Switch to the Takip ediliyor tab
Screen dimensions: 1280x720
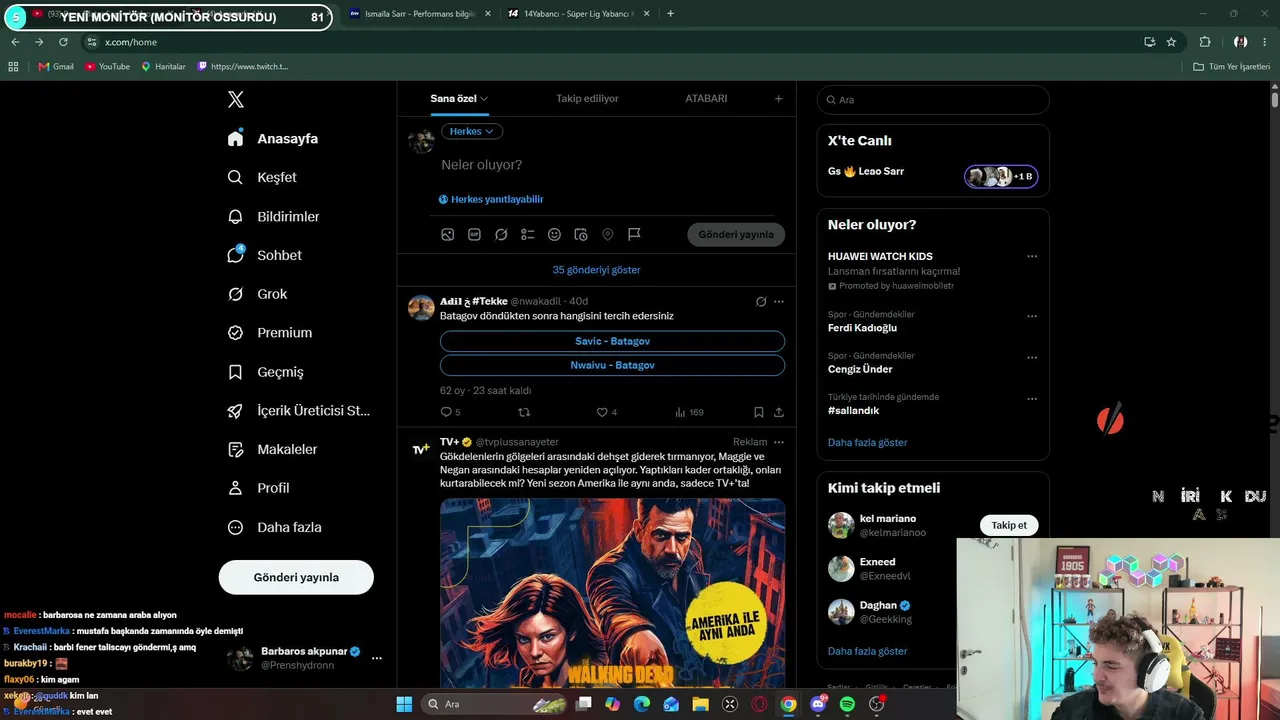587,99
